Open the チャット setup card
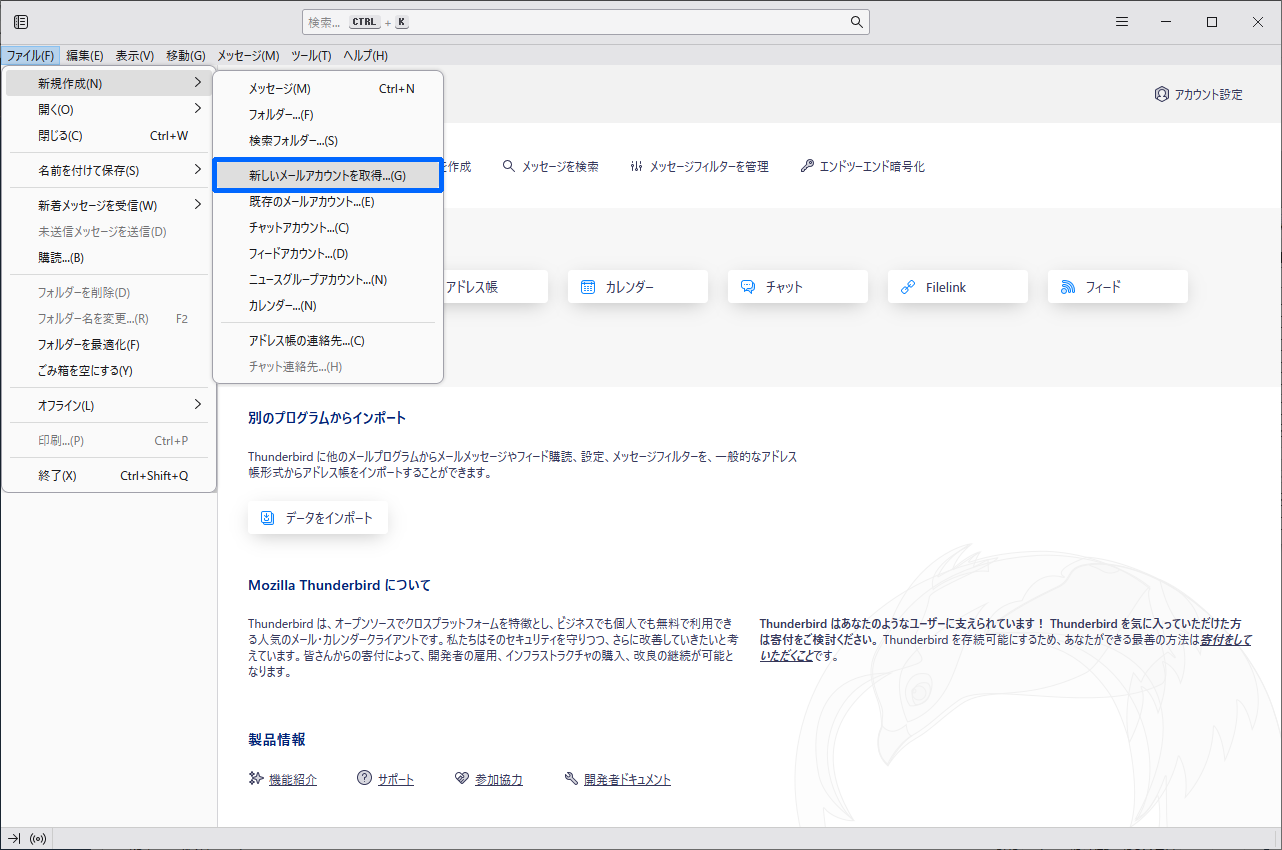Viewport: 1282px width, 850px height. [x=798, y=287]
